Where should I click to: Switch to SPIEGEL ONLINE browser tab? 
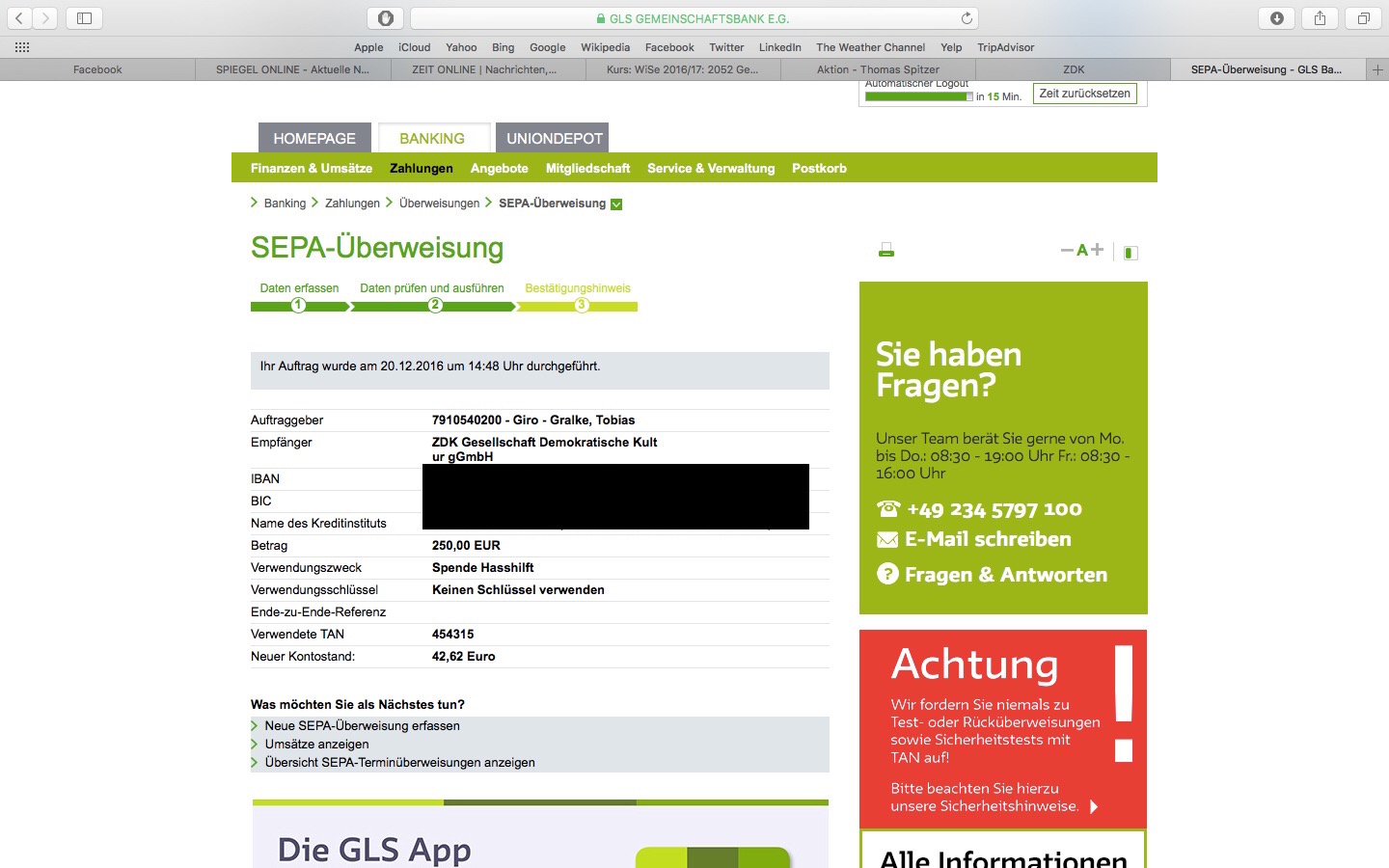click(292, 69)
